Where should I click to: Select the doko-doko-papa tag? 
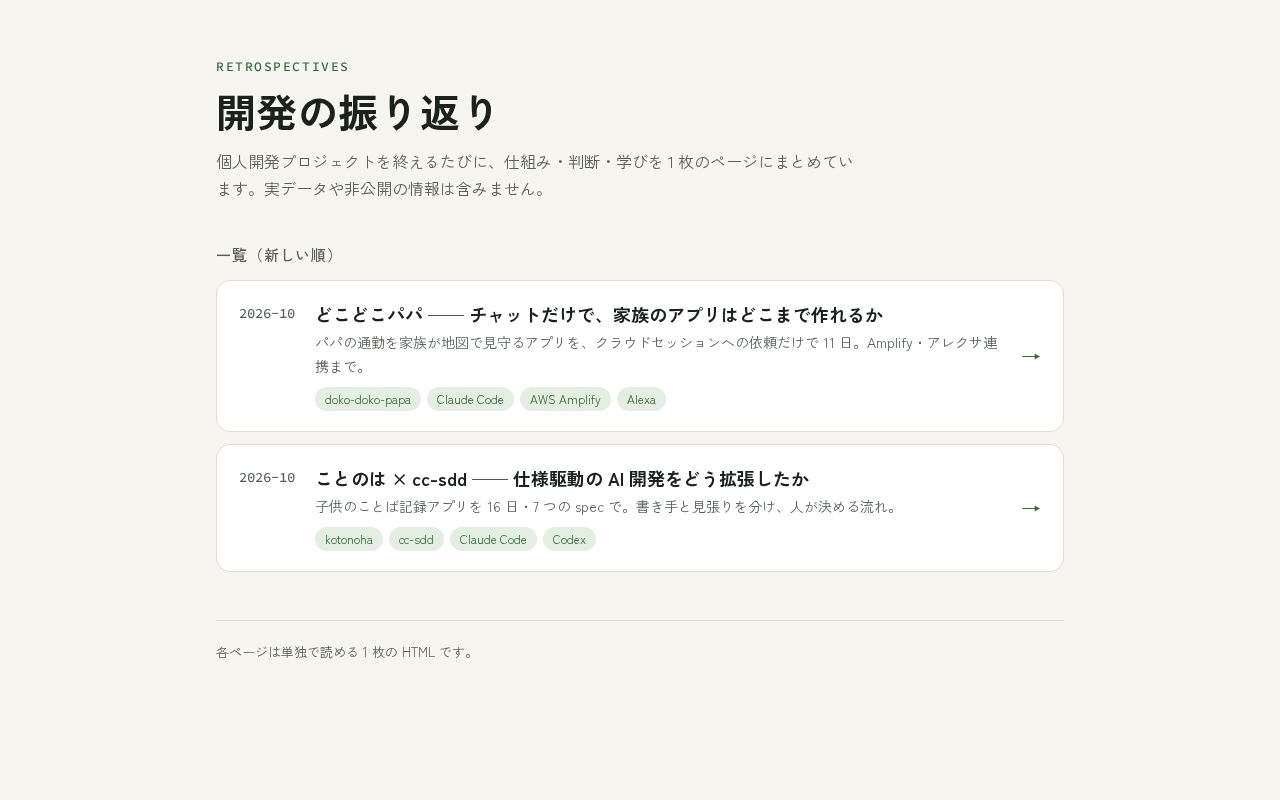tap(368, 399)
